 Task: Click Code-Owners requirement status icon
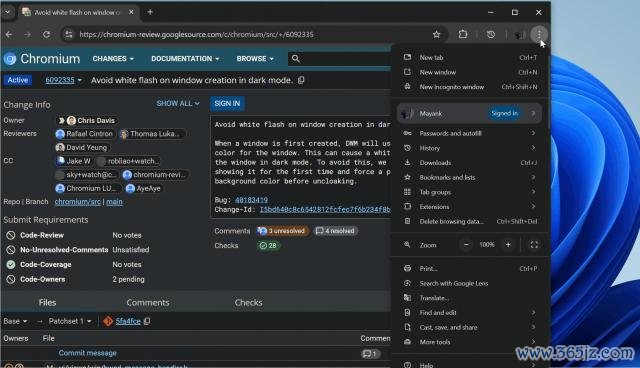(x=11, y=279)
